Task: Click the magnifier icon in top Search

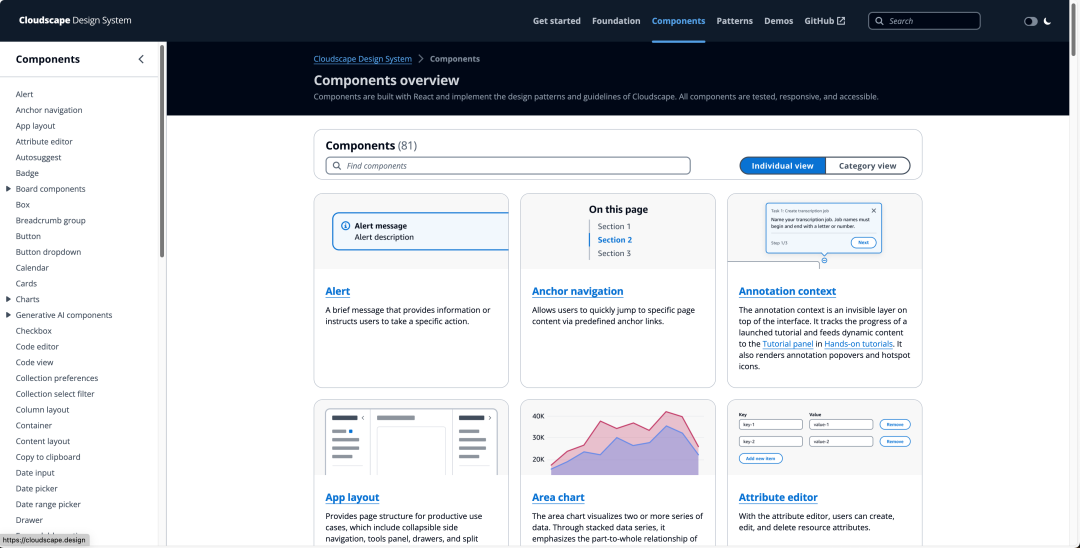Action: (880, 21)
